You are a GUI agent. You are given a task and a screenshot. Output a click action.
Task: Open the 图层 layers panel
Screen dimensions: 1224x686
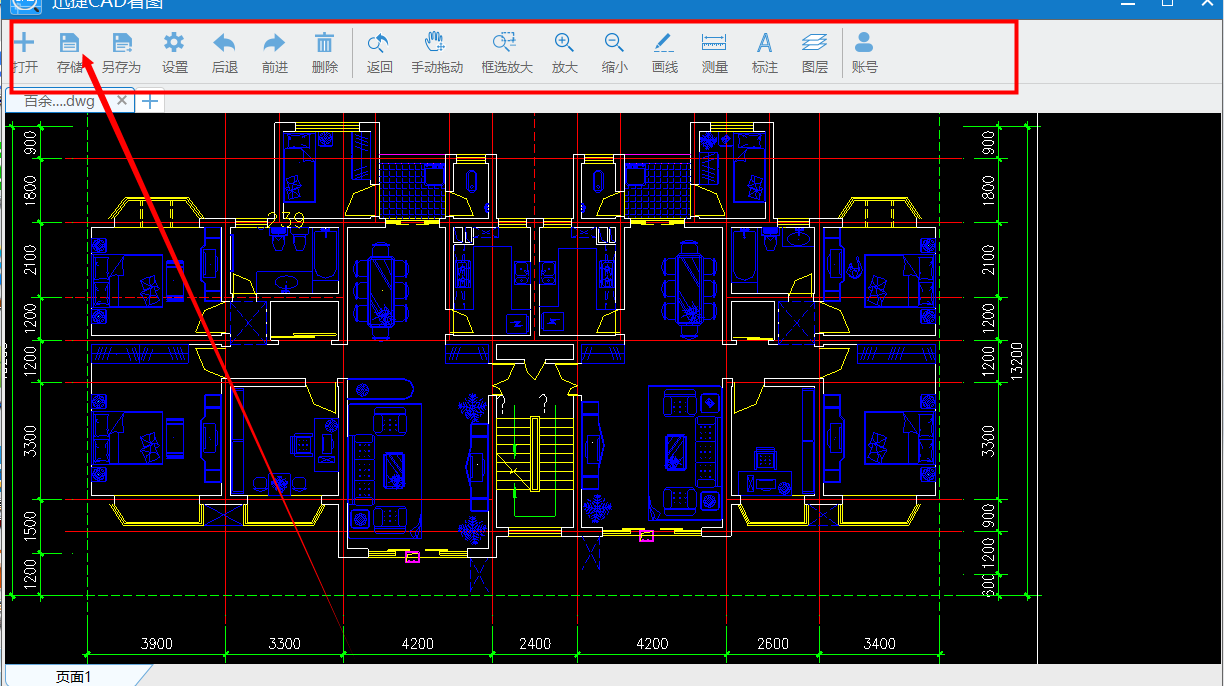pyautogui.click(x=815, y=53)
